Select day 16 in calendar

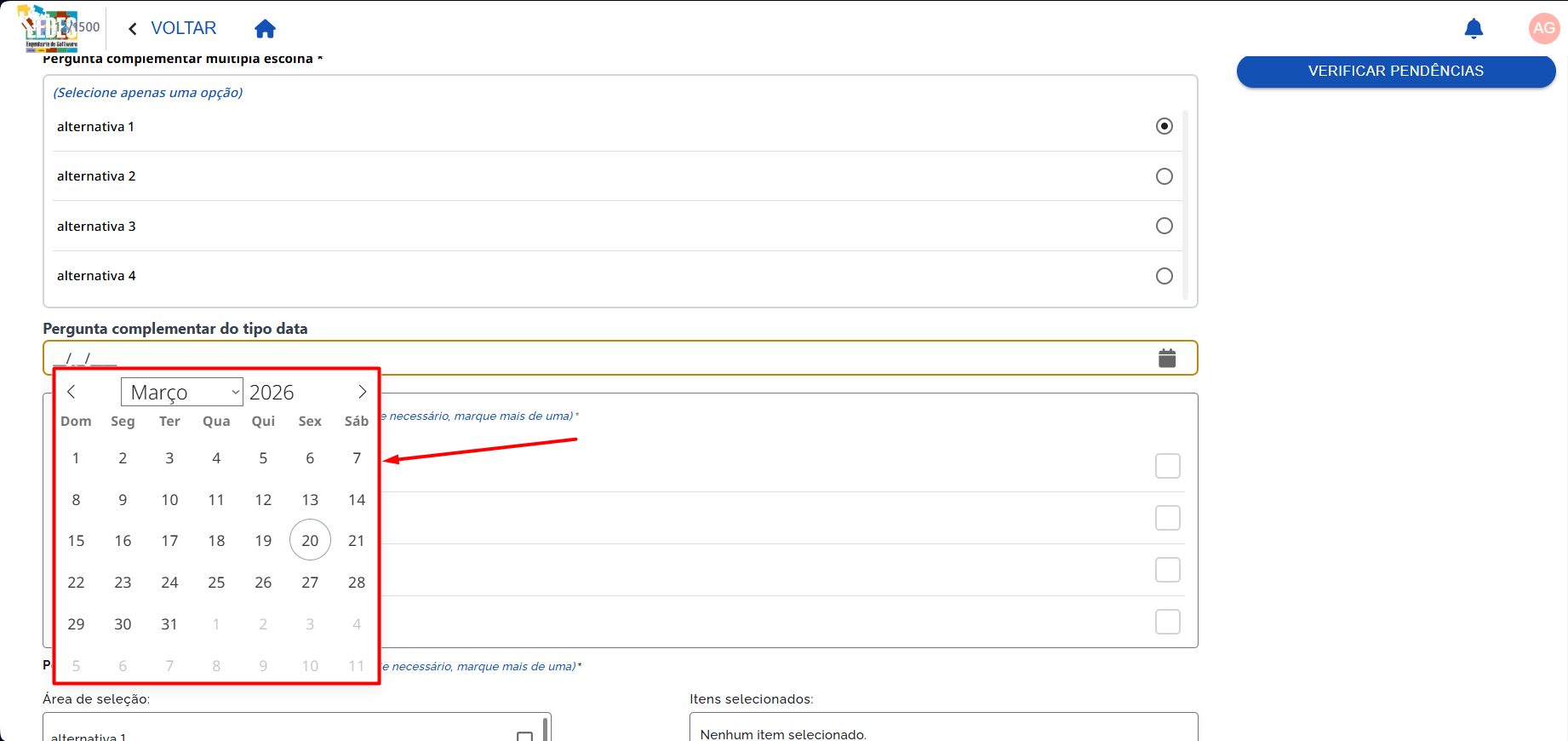click(x=123, y=541)
